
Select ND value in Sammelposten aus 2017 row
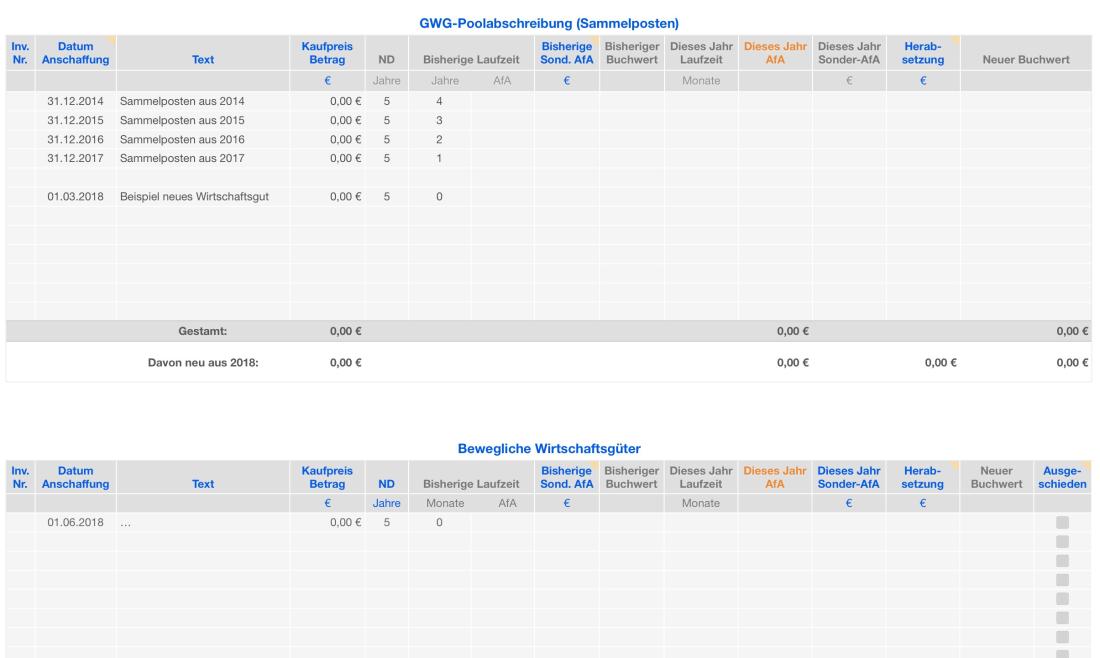point(385,158)
